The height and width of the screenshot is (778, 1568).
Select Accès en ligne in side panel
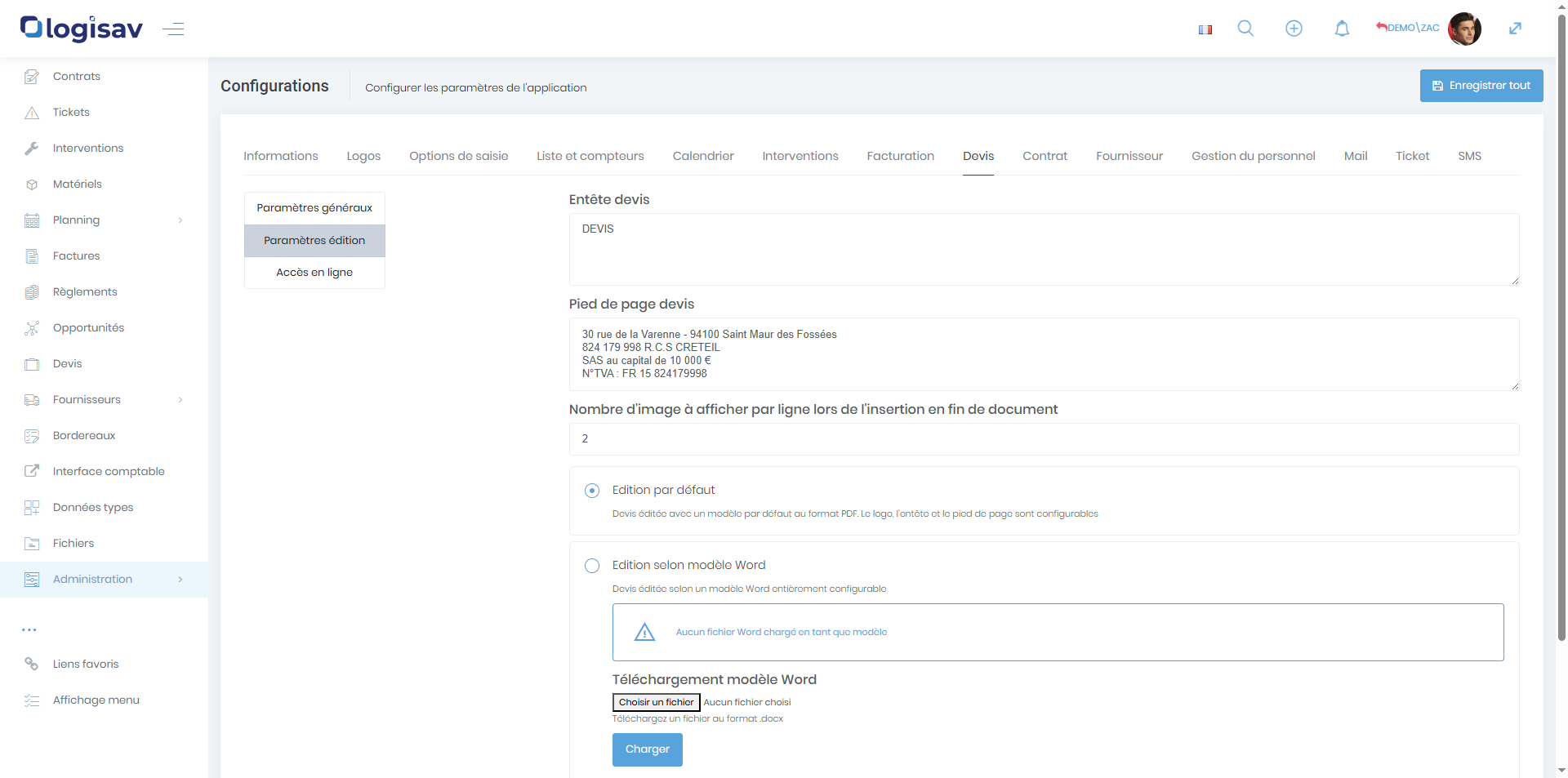click(314, 273)
